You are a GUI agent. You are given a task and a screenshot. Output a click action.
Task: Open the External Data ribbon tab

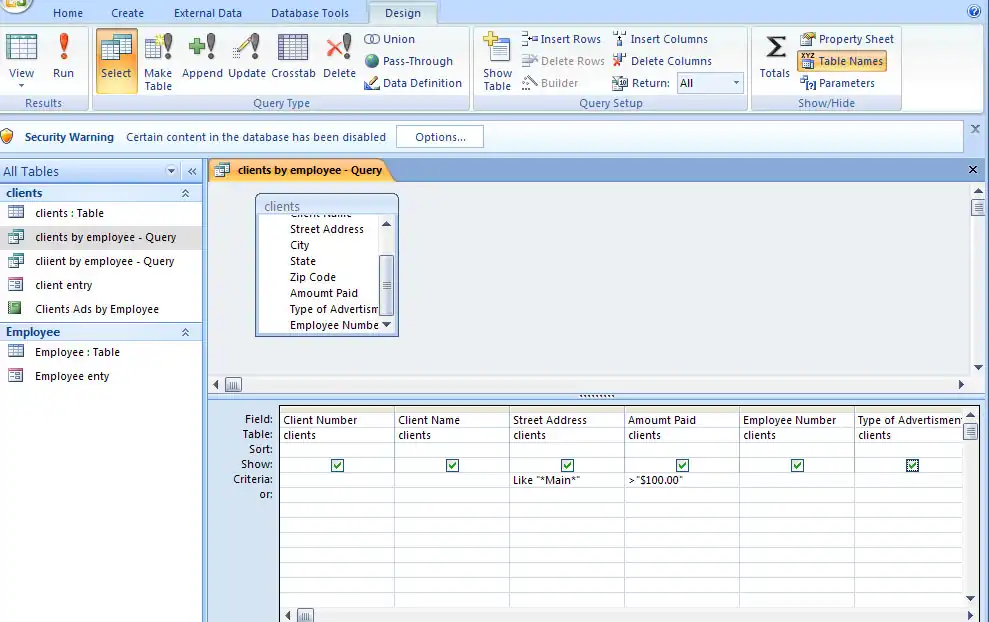click(x=208, y=13)
